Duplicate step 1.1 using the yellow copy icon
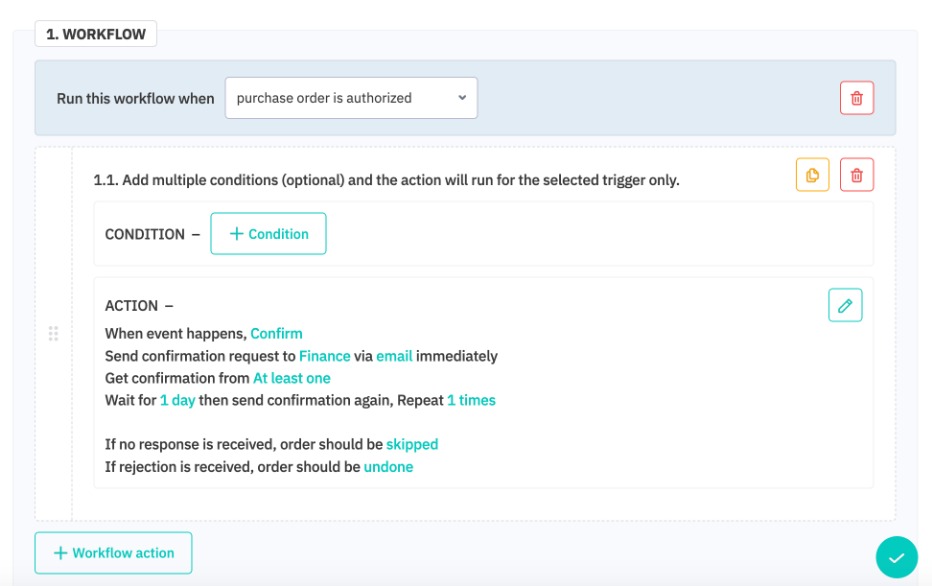The image size is (932, 586). pyautogui.click(x=812, y=175)
